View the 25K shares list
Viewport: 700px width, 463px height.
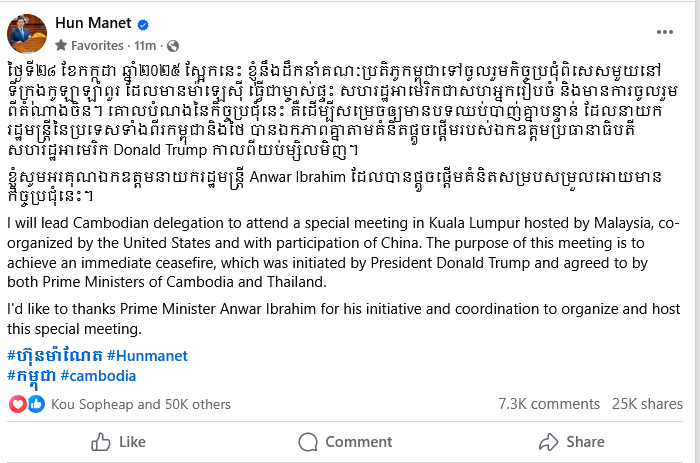[x=647, y=404]
